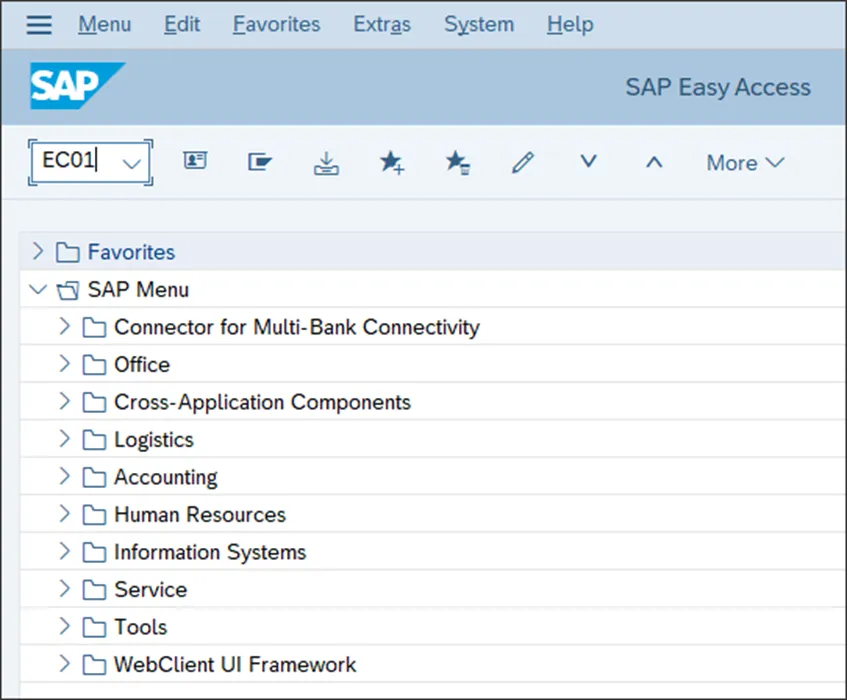Expand the Office node

(64, 364)
